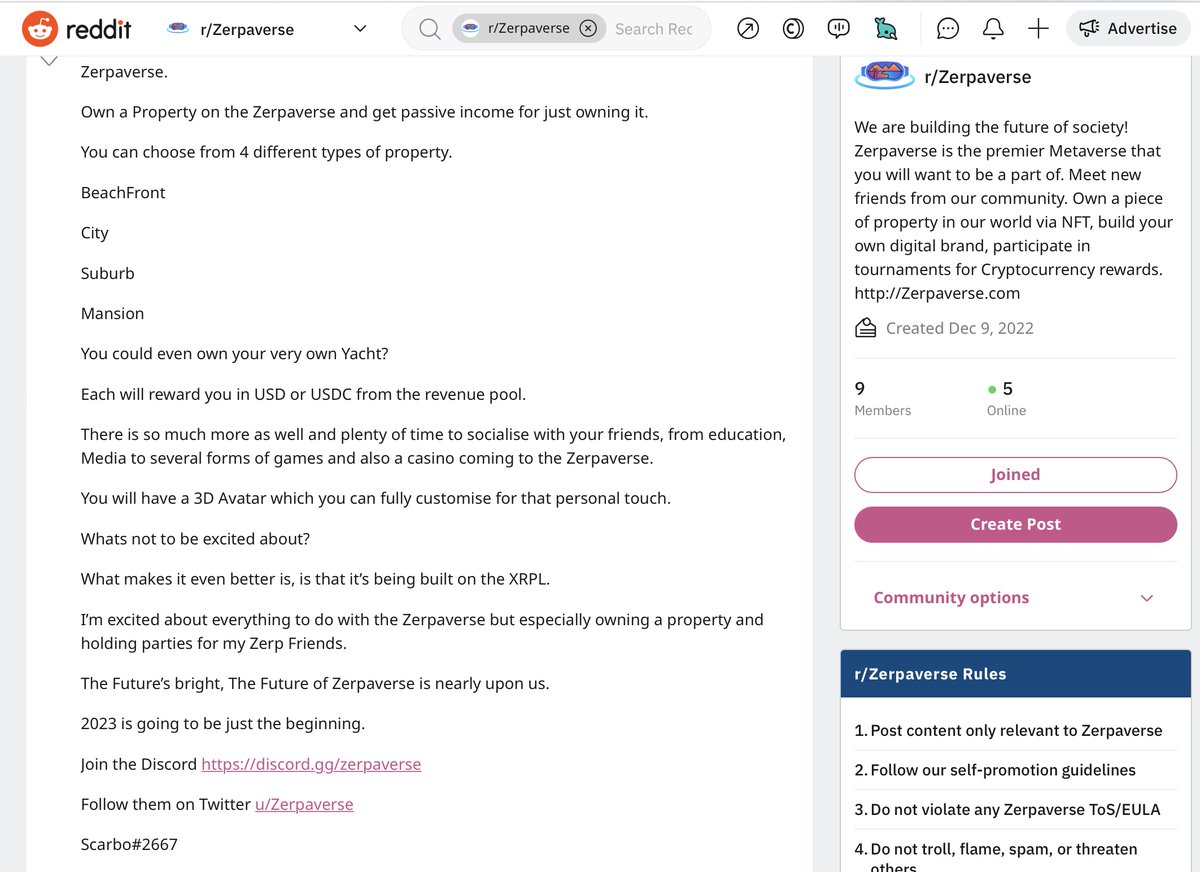Click the teal avatar creature icon

(x=885, y=29)
